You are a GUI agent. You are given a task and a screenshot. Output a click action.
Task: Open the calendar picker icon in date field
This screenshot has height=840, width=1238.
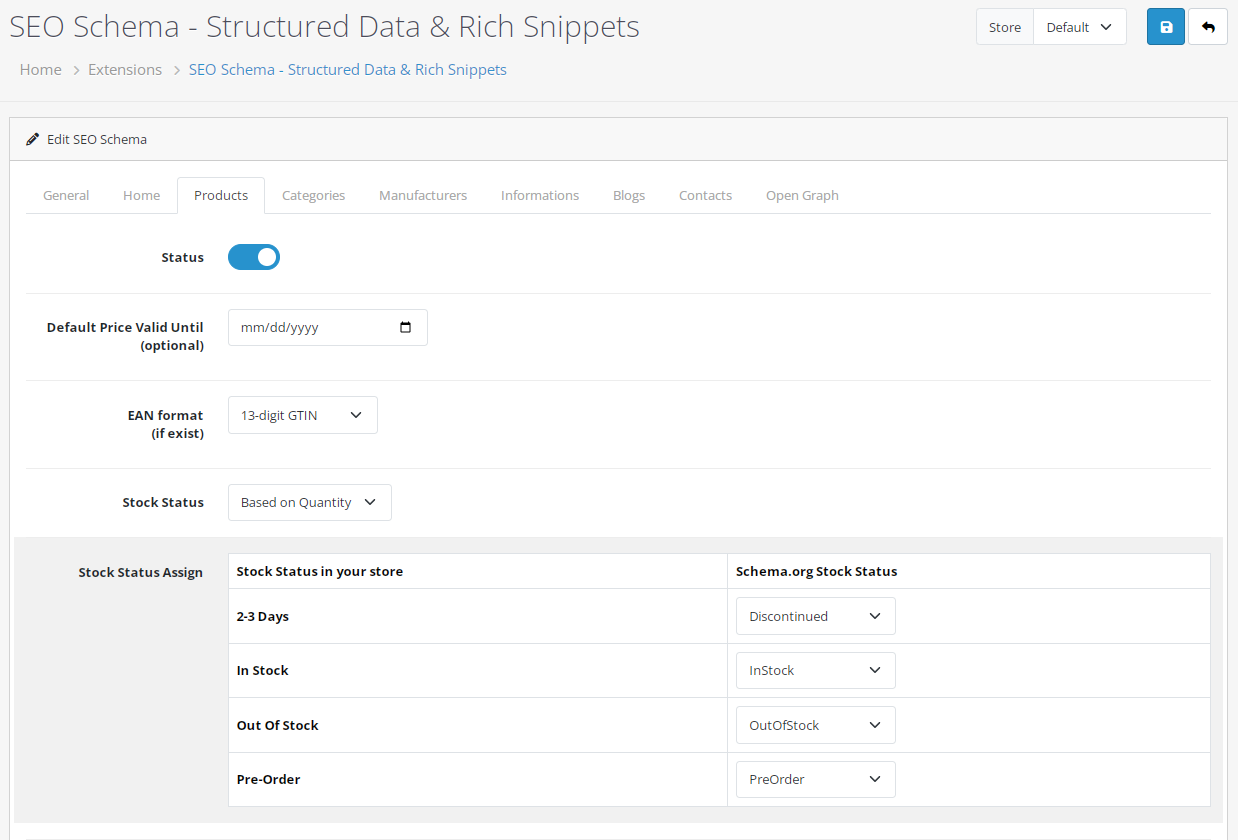pyautogui.click(x=405, y=327)
